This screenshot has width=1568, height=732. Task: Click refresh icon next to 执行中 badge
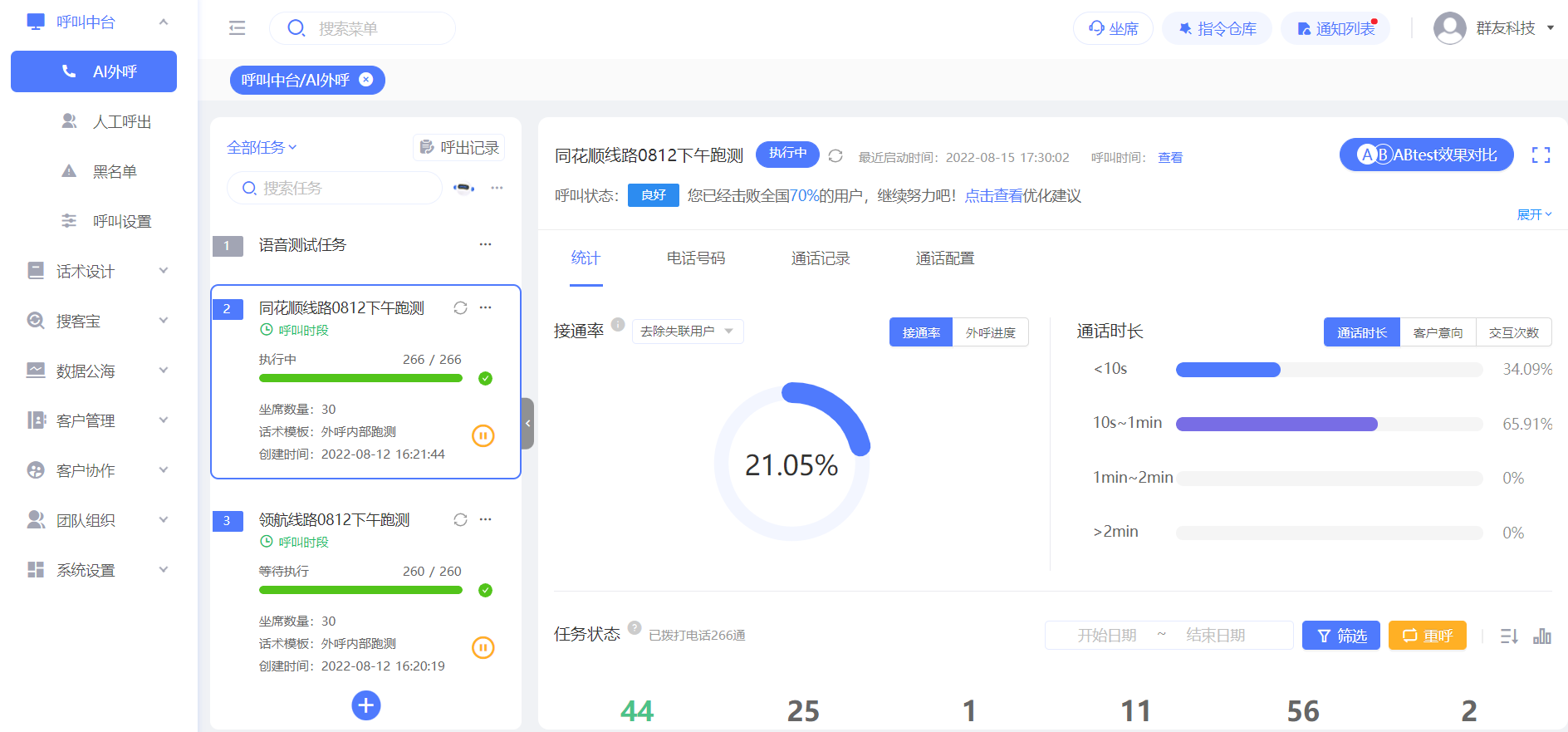coord(835,155)
